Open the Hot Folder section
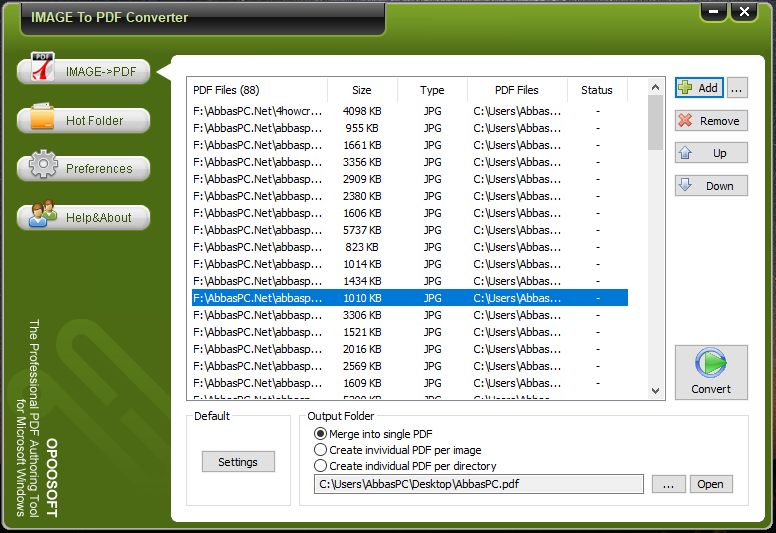The height and width of the screenshot is (533, 776). [83, 120]
